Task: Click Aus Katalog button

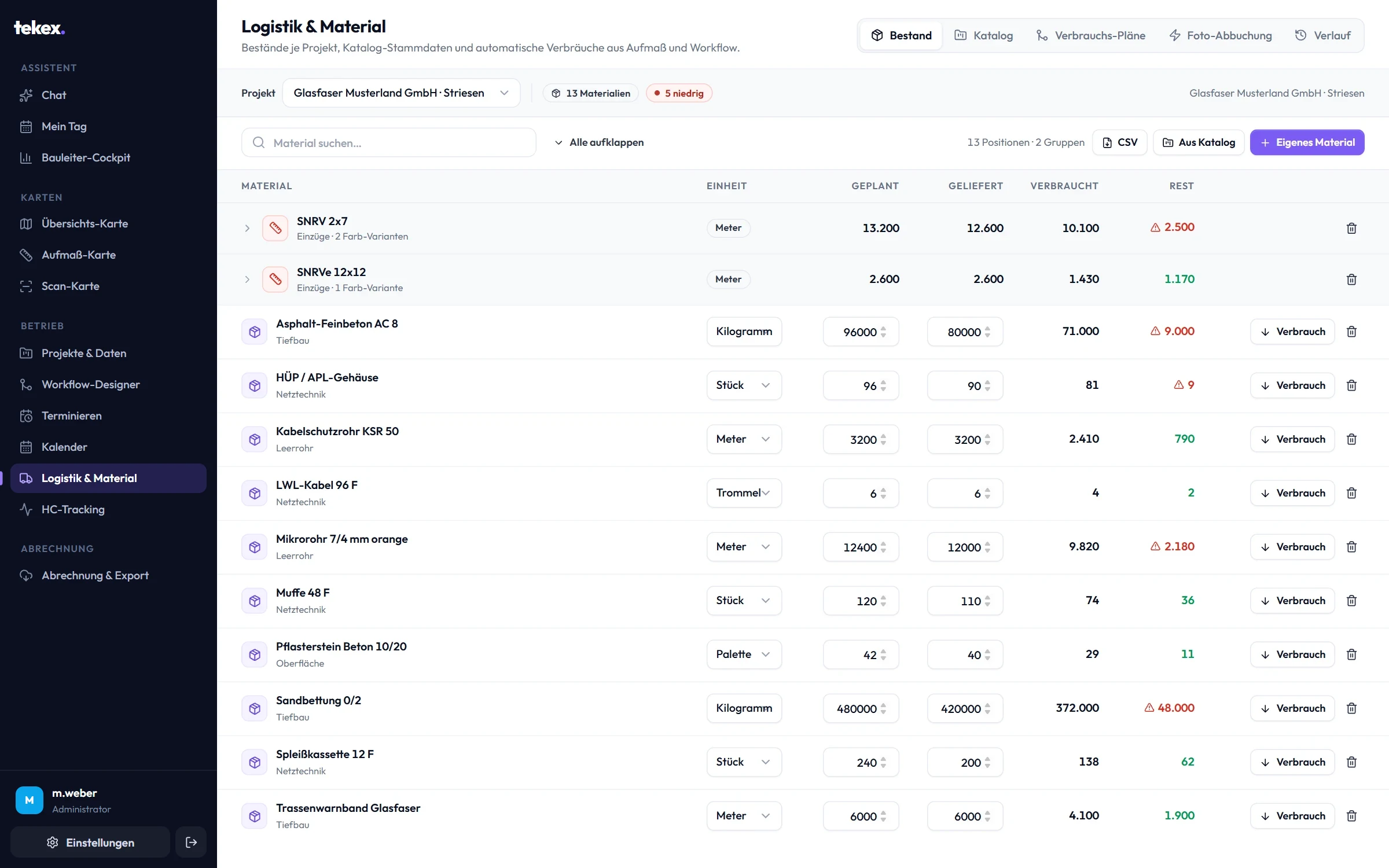Action: coord(1199,142)
